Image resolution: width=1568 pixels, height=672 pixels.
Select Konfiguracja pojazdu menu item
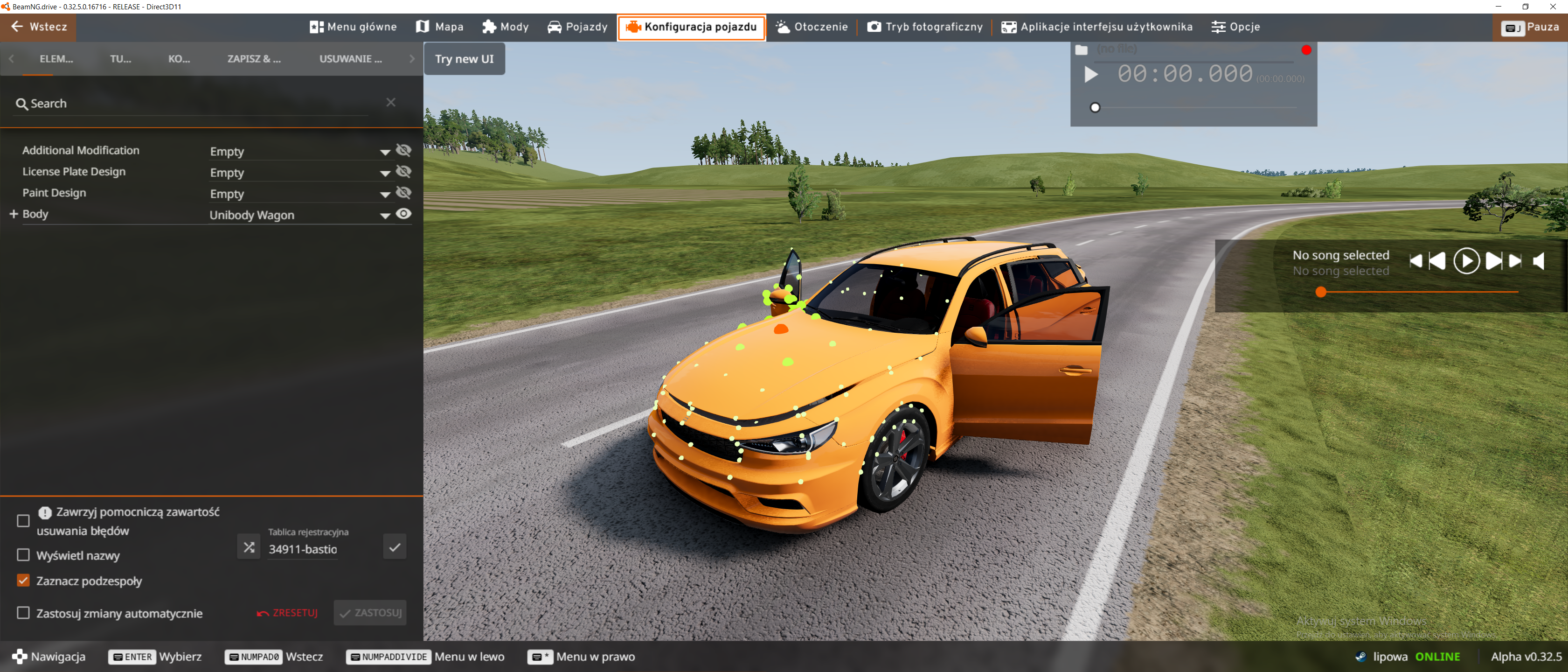692,28
